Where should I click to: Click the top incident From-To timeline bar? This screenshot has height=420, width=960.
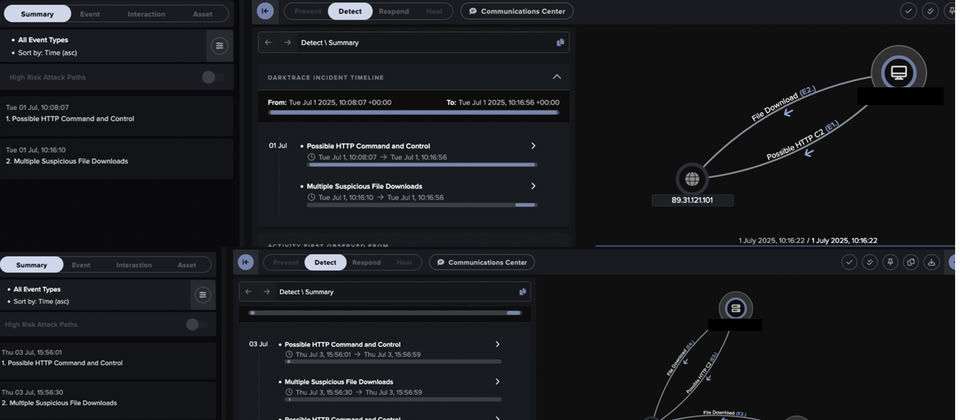coord(413,113)
